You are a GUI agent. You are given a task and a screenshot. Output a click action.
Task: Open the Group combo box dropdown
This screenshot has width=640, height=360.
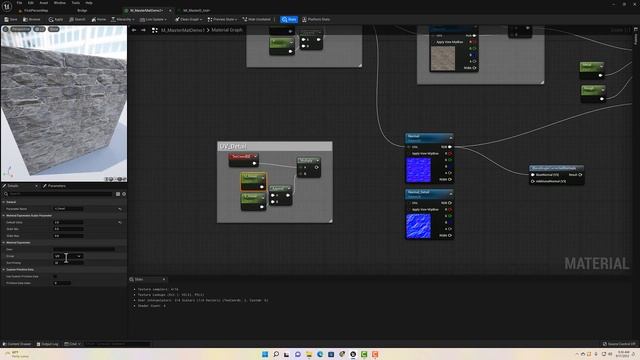click(x=68, y=256)
